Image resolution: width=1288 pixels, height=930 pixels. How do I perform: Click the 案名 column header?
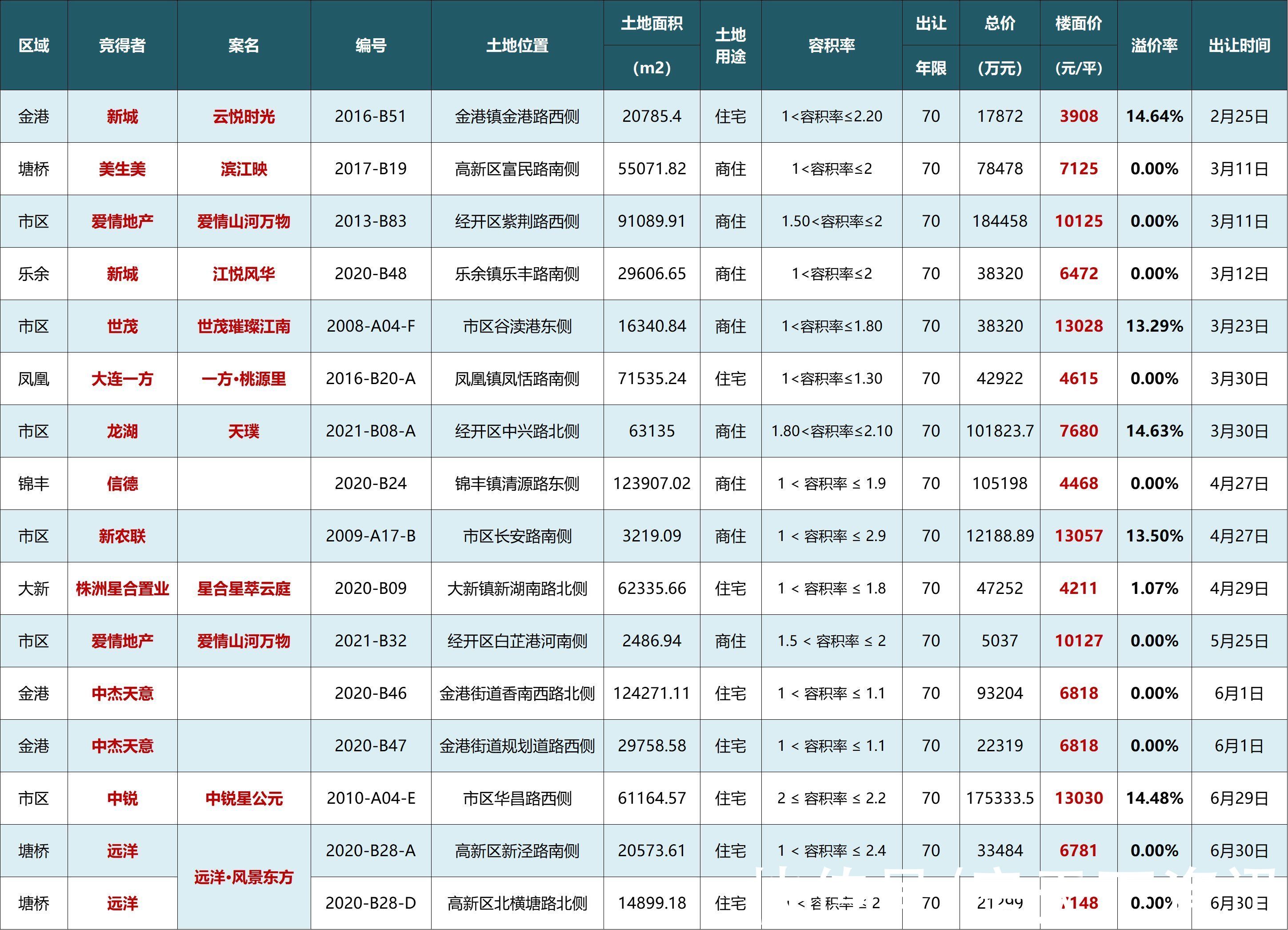point(244,45)
